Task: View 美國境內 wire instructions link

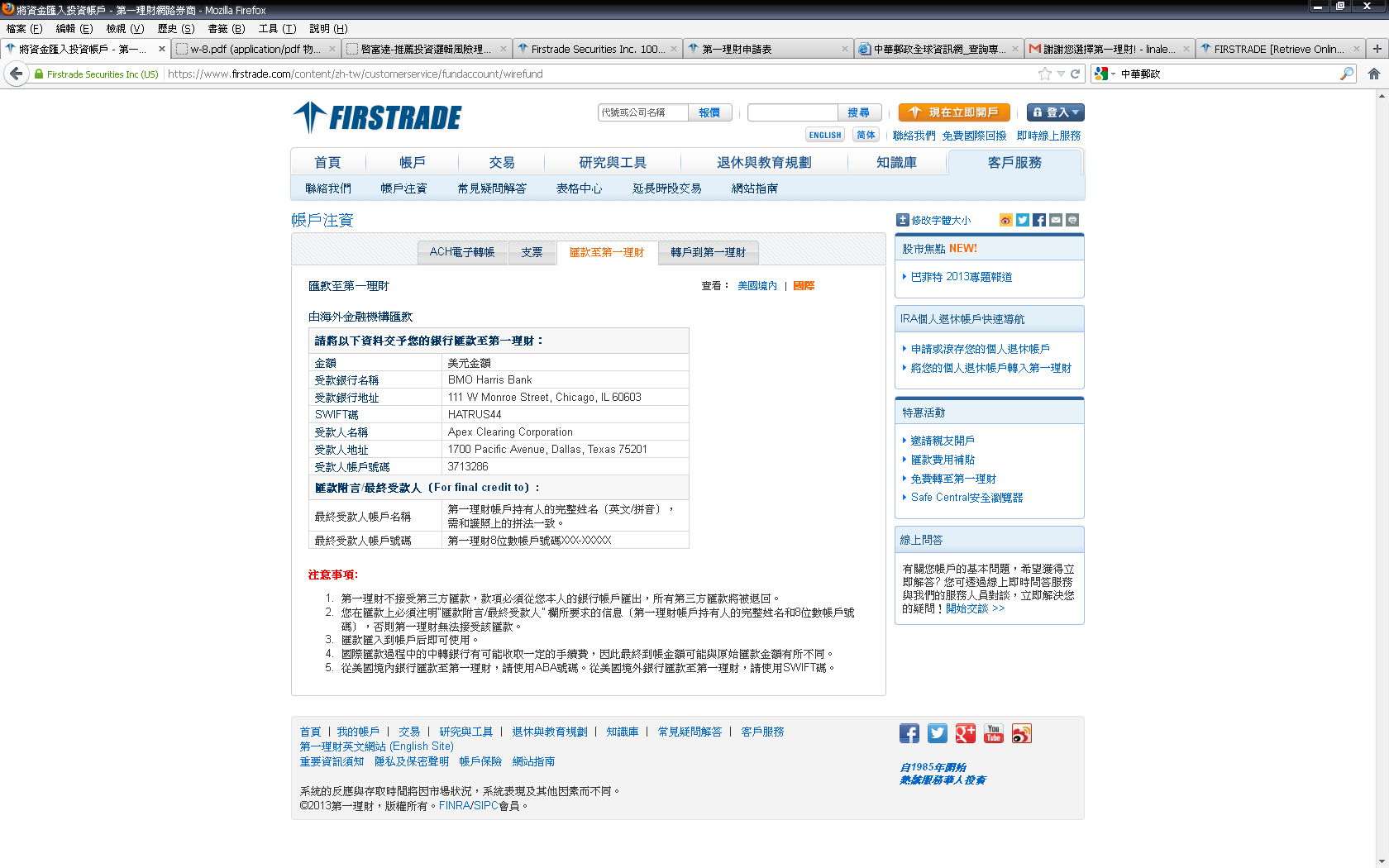Action: tap(757, 286)
